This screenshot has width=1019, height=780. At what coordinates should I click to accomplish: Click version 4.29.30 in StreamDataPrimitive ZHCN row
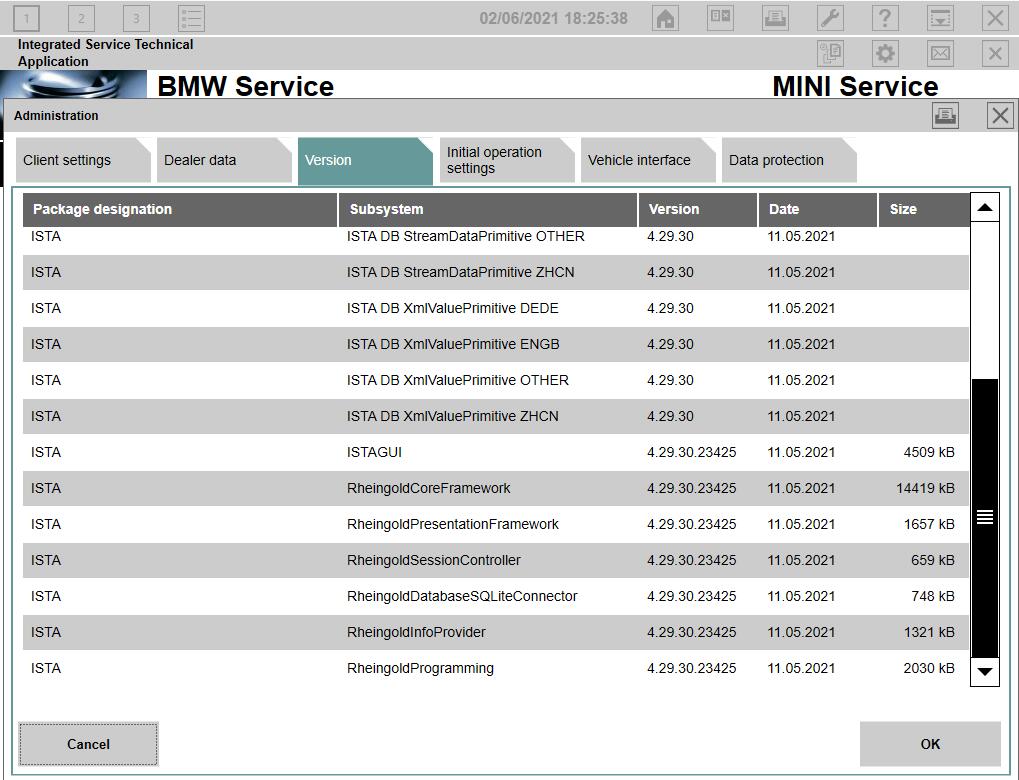pos(670,272)
